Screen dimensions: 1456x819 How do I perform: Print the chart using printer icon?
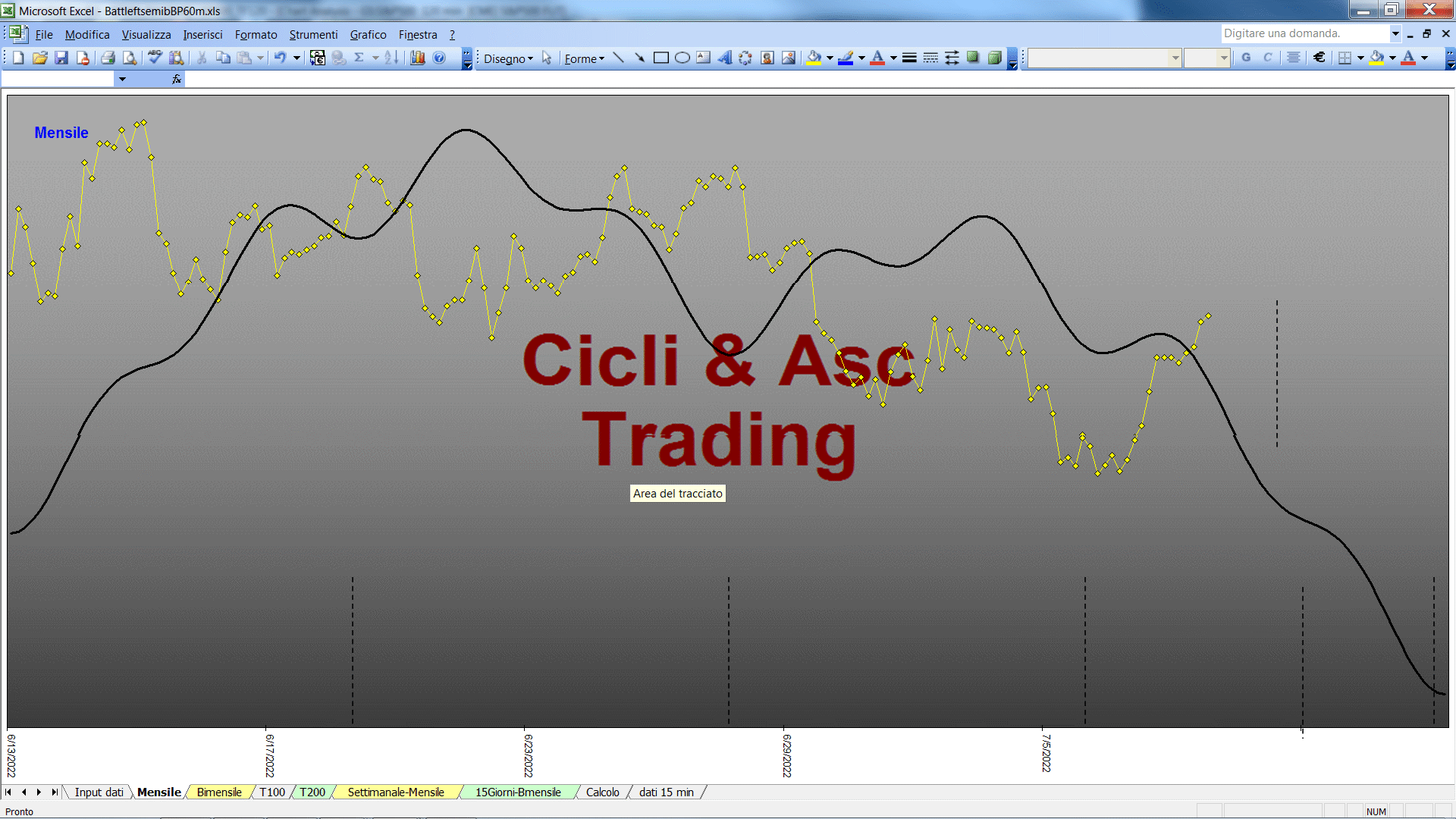coord(108,58)
